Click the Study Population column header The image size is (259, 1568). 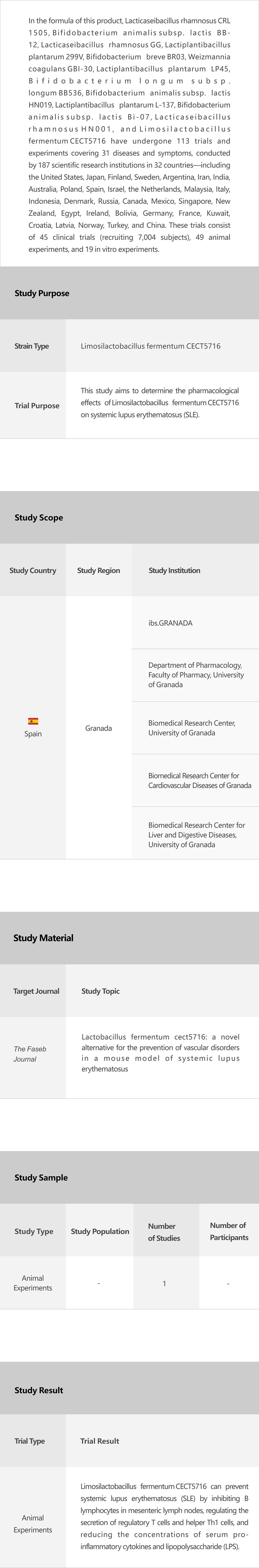[100, 1232]
